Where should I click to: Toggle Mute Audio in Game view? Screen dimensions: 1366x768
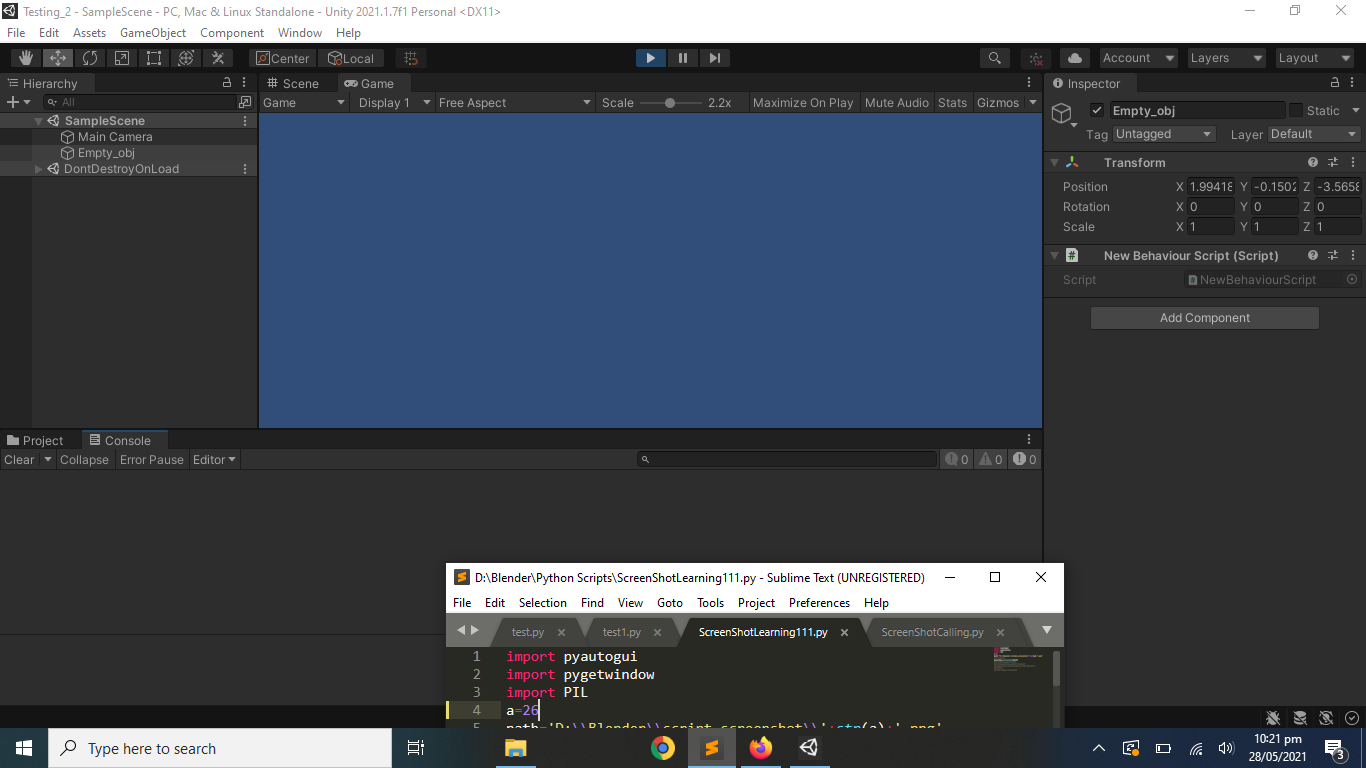click(x=897, y=103)
